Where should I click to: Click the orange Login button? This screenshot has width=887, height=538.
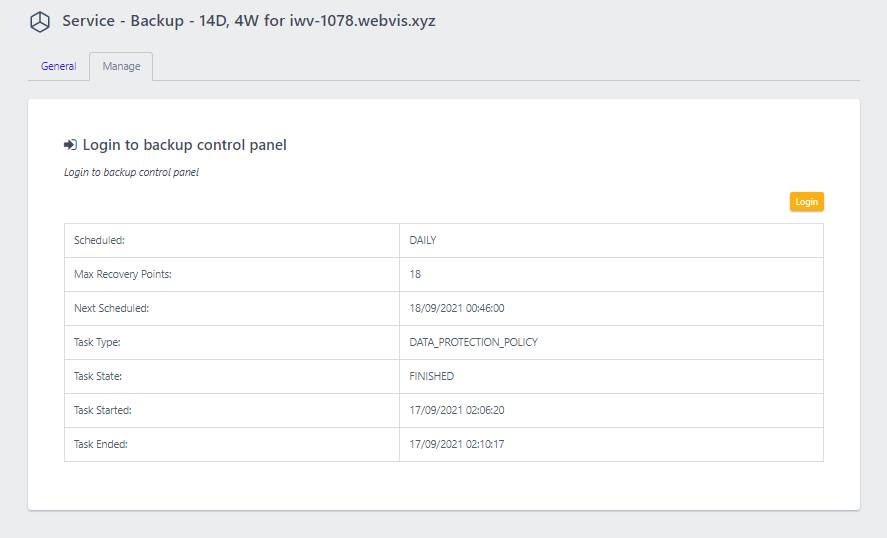coord(807,202)
